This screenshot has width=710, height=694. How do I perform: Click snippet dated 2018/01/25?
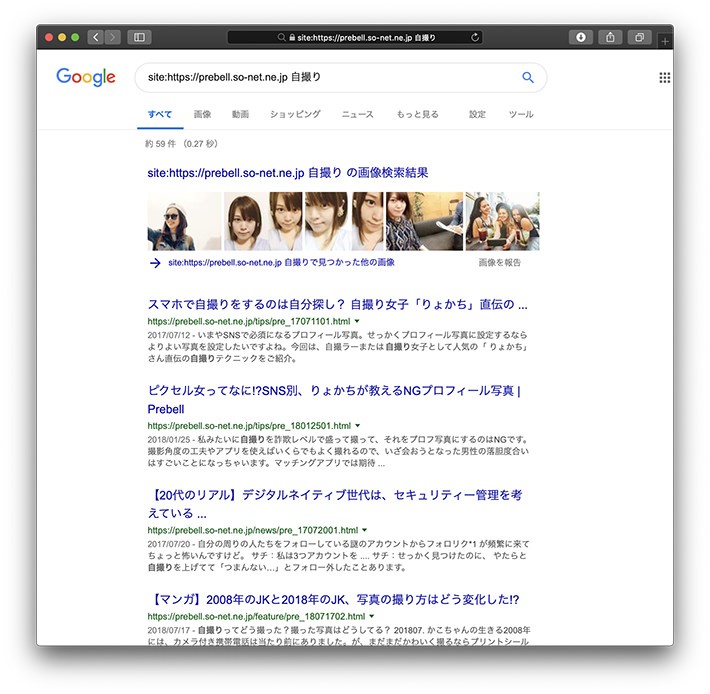(338, 451)
